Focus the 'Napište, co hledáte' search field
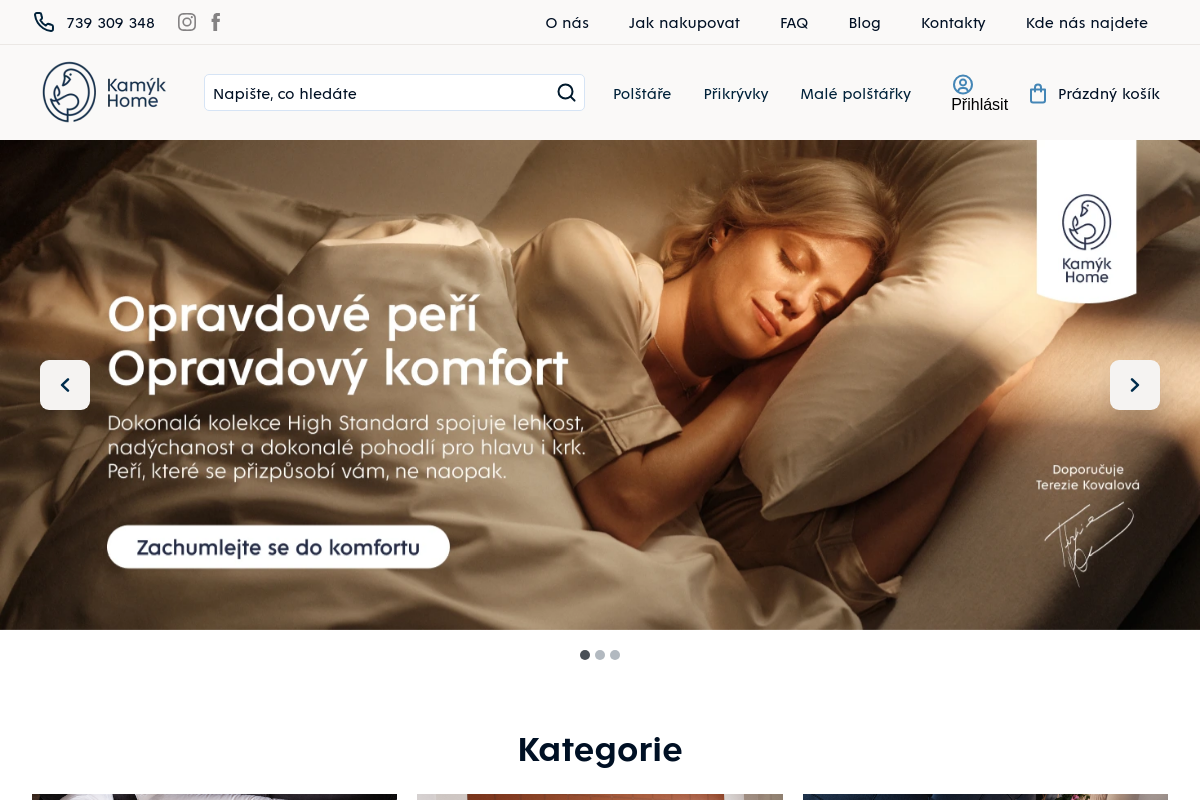The width and height of the screenshot is (1200, 800). click(x=380, y=93)
